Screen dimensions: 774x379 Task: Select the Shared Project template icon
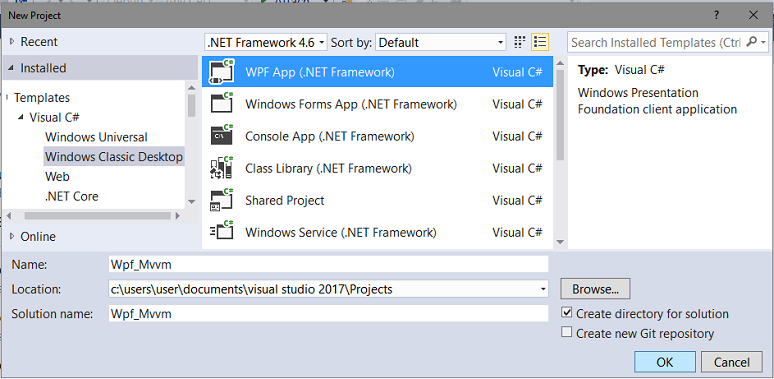(x=222, y=200)
